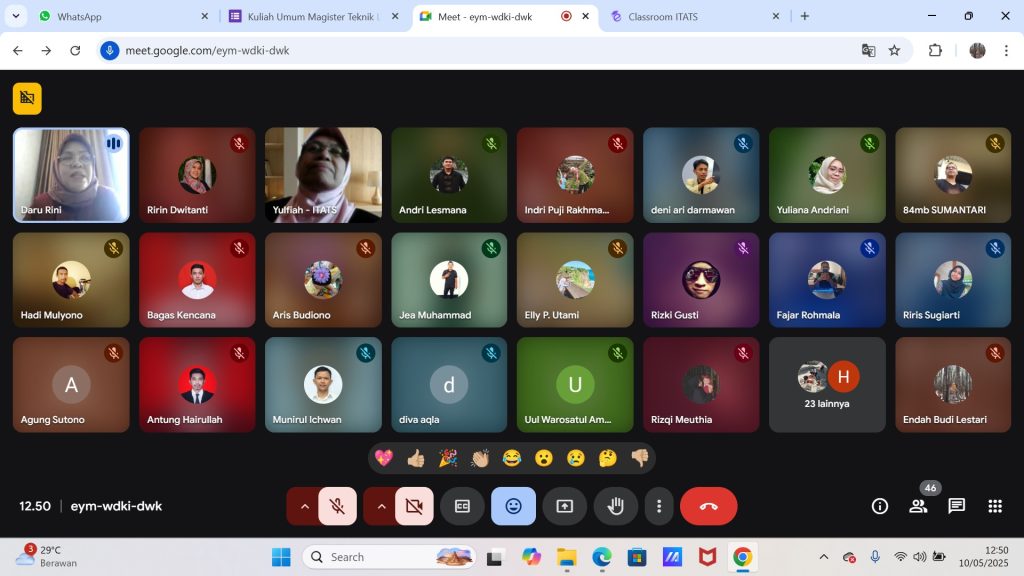Select Yulfiah - ITATS video tile
The height and width of the screenshot is (576, 1024).
(x=323, y=175)
